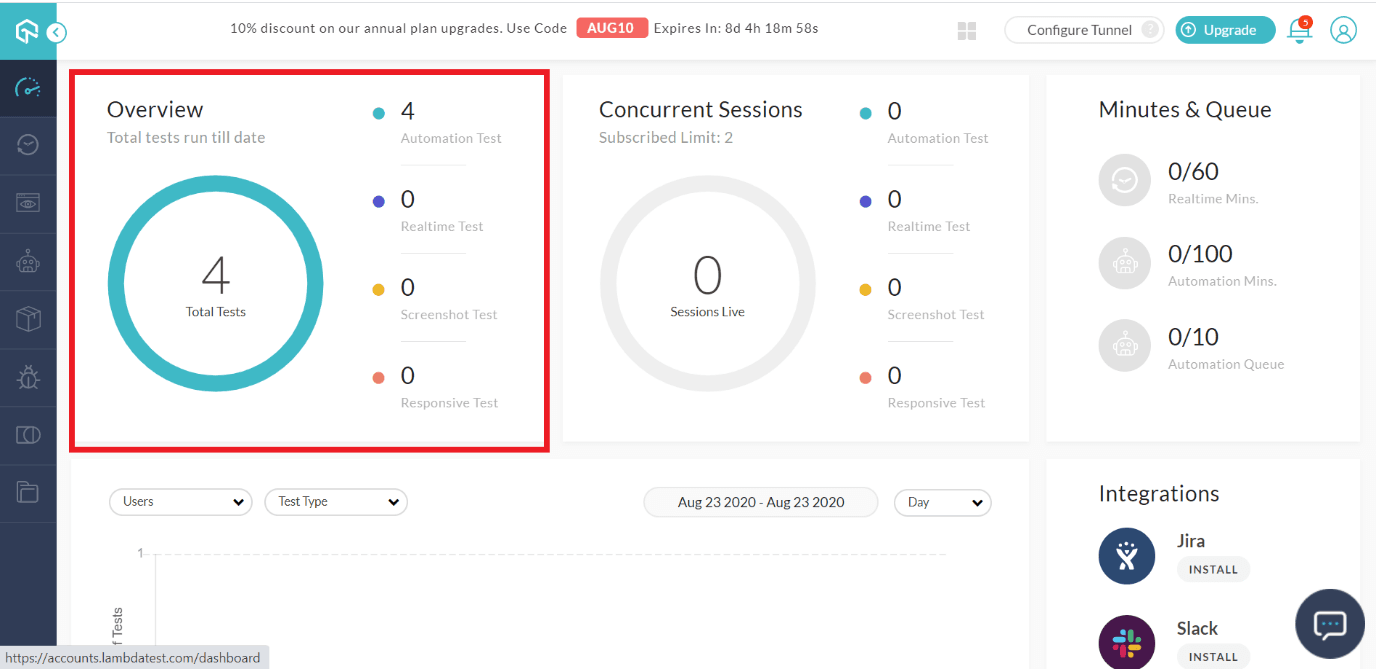Open the Users filter dropdown
The image size is (1376, 669).
pyautogui.click(x=180, y=502)
